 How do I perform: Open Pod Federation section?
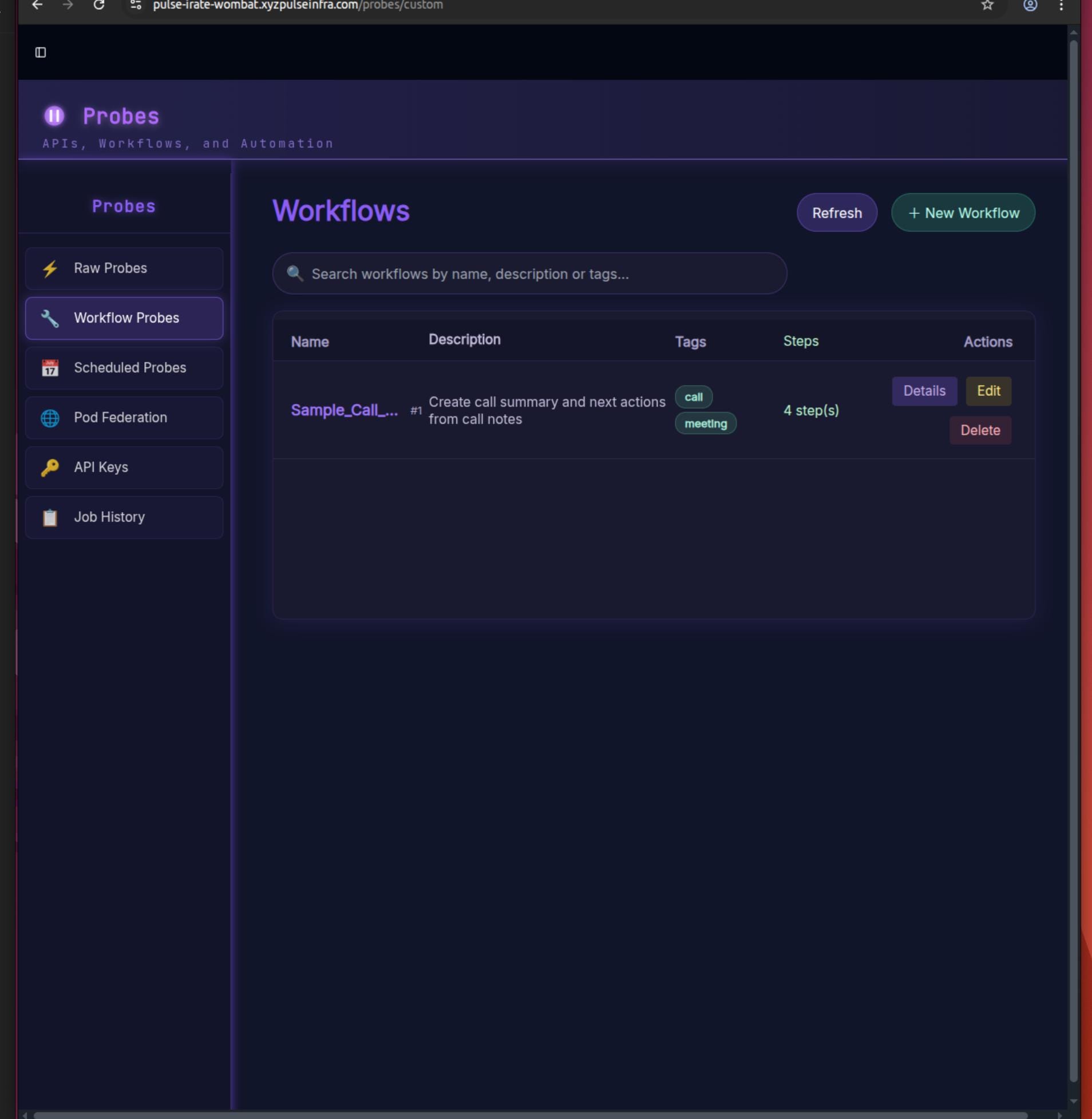[124, 418]
